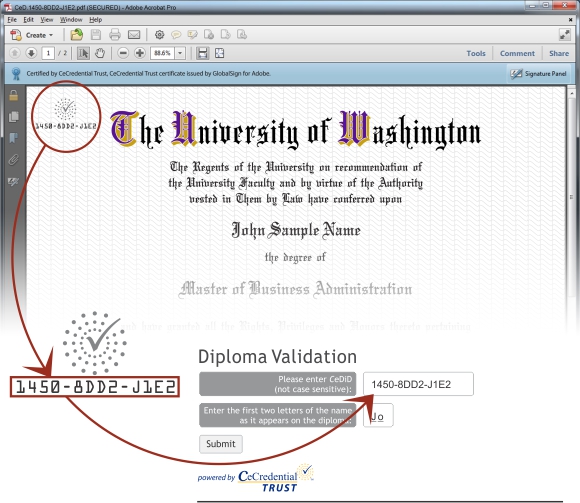Toggle scrolling page fit-width mode
This screenshot has height=503, width=580.
click(x=202, y=53)
